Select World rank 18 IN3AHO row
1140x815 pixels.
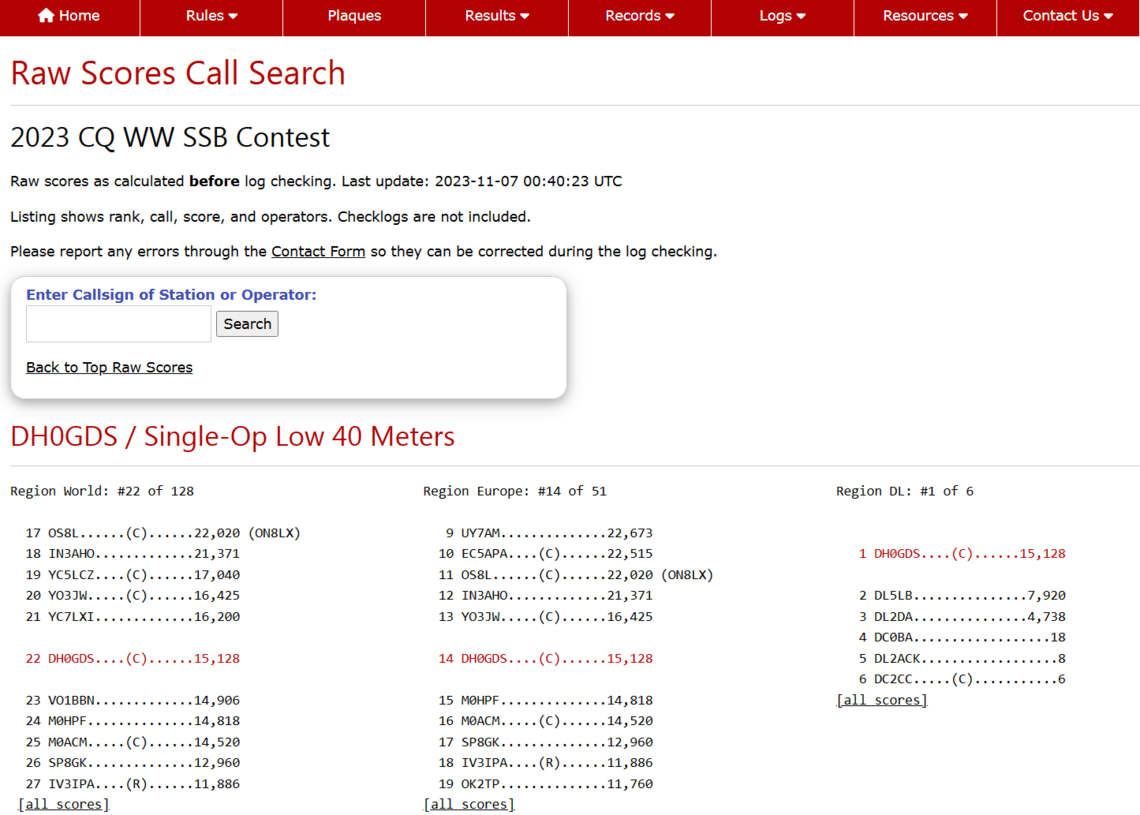click(x=132, y=554)
